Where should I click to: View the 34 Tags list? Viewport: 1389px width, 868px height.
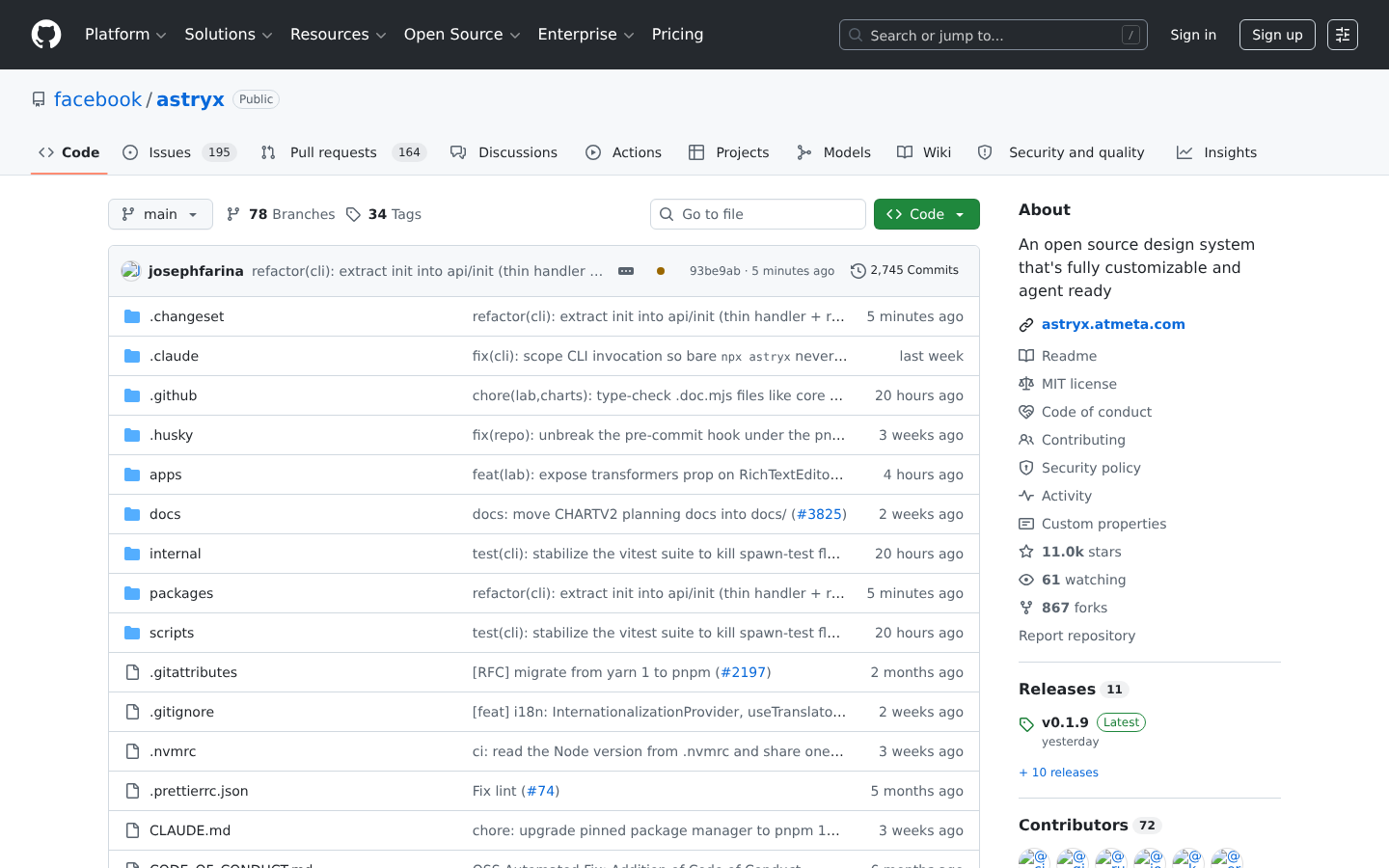pyautogui.click(x=384, y=214)
